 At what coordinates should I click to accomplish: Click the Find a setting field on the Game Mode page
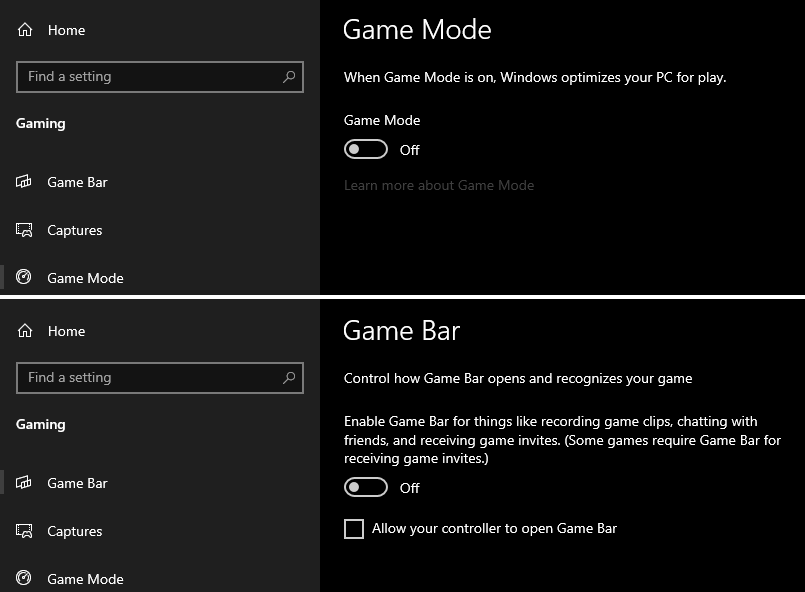pos(150,76)
